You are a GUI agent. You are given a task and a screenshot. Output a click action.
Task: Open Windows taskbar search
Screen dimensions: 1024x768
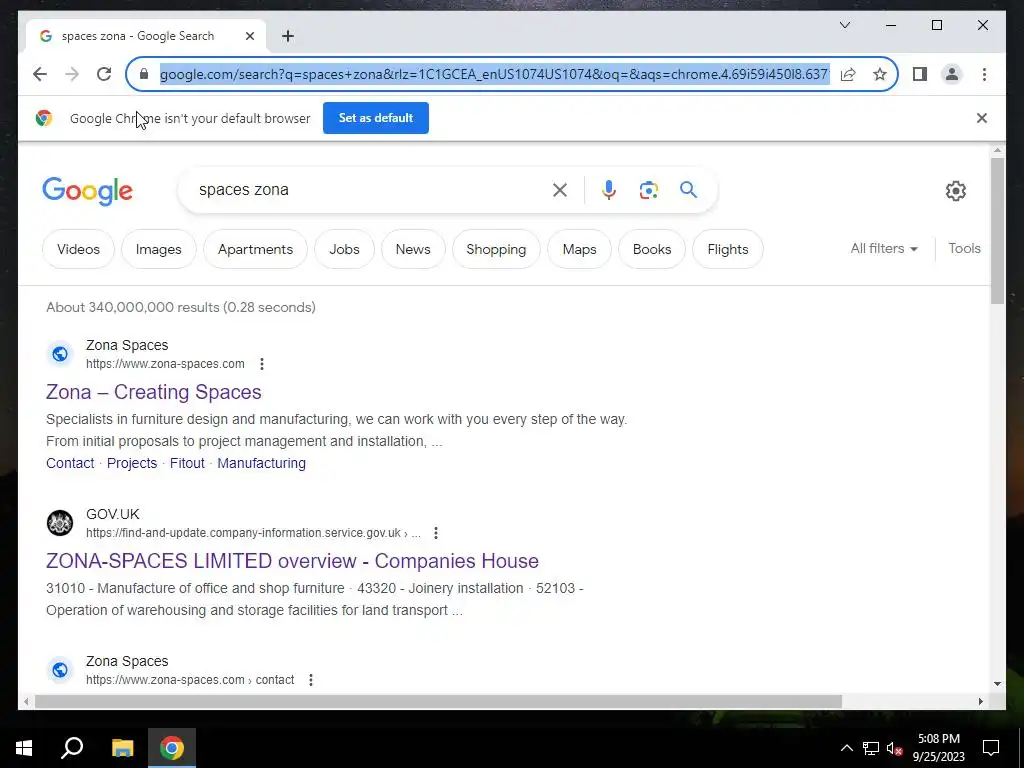[72, 748]
